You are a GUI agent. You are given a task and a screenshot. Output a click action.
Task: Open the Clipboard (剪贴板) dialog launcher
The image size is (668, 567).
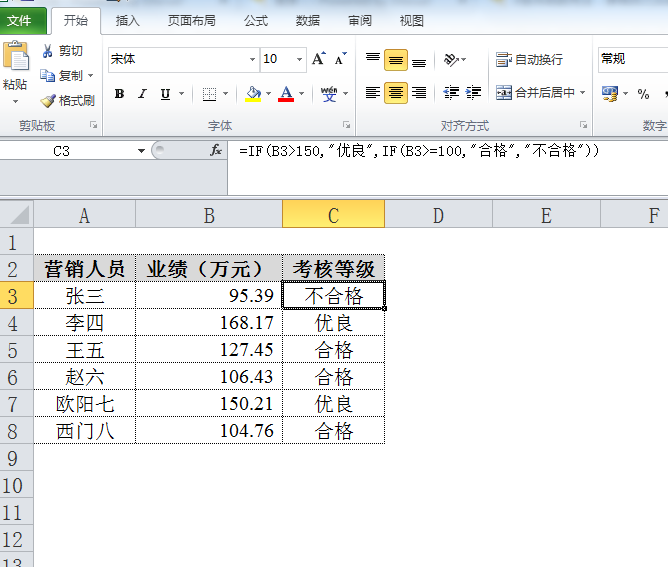coord(93,125)
